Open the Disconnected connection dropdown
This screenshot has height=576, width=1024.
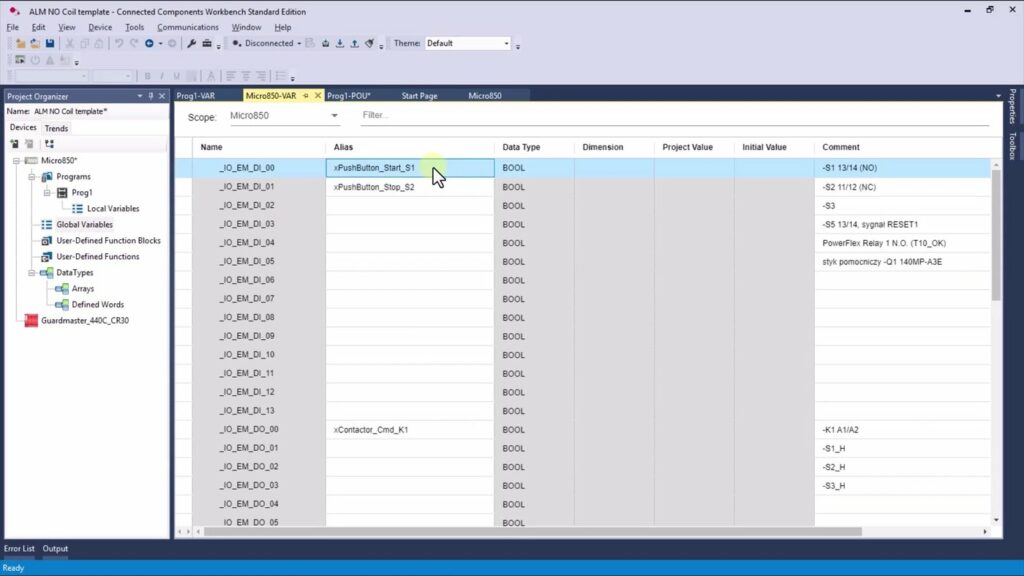tap(299, 44)
